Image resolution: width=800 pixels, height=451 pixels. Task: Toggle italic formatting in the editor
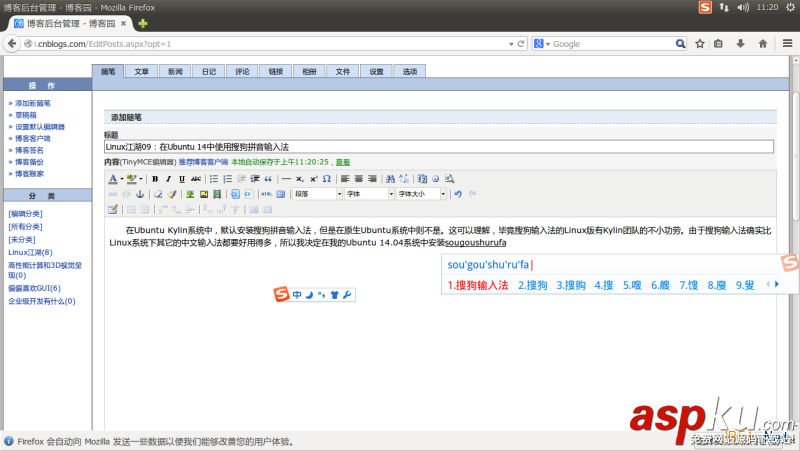coord(168,179)
